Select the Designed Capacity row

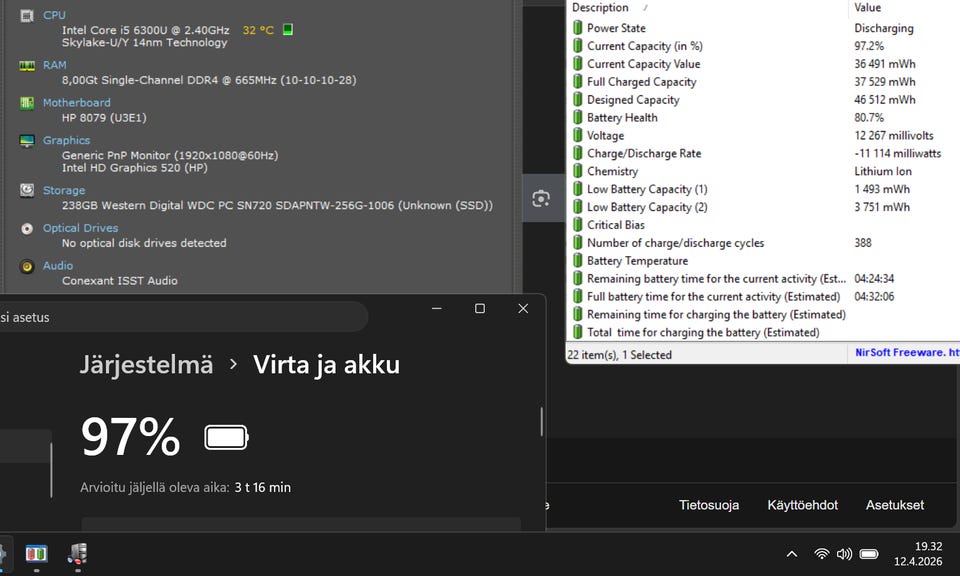[x=763, y=99]
